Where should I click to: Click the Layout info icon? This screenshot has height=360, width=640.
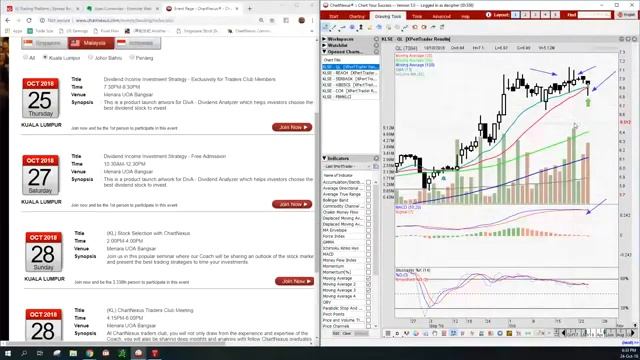[x=488, y=15]
